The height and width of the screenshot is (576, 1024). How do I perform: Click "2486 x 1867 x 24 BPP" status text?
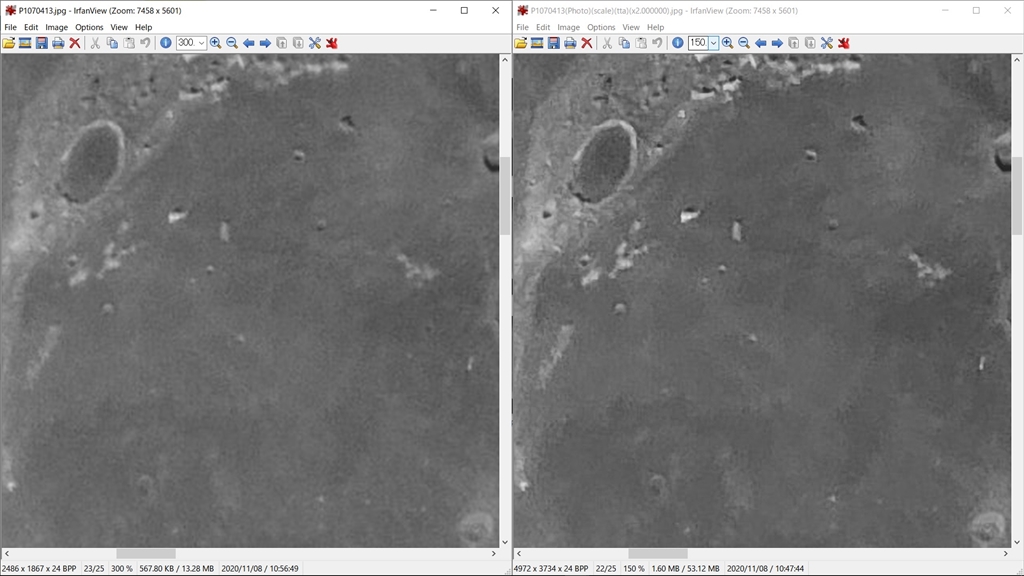pos(39,569)
